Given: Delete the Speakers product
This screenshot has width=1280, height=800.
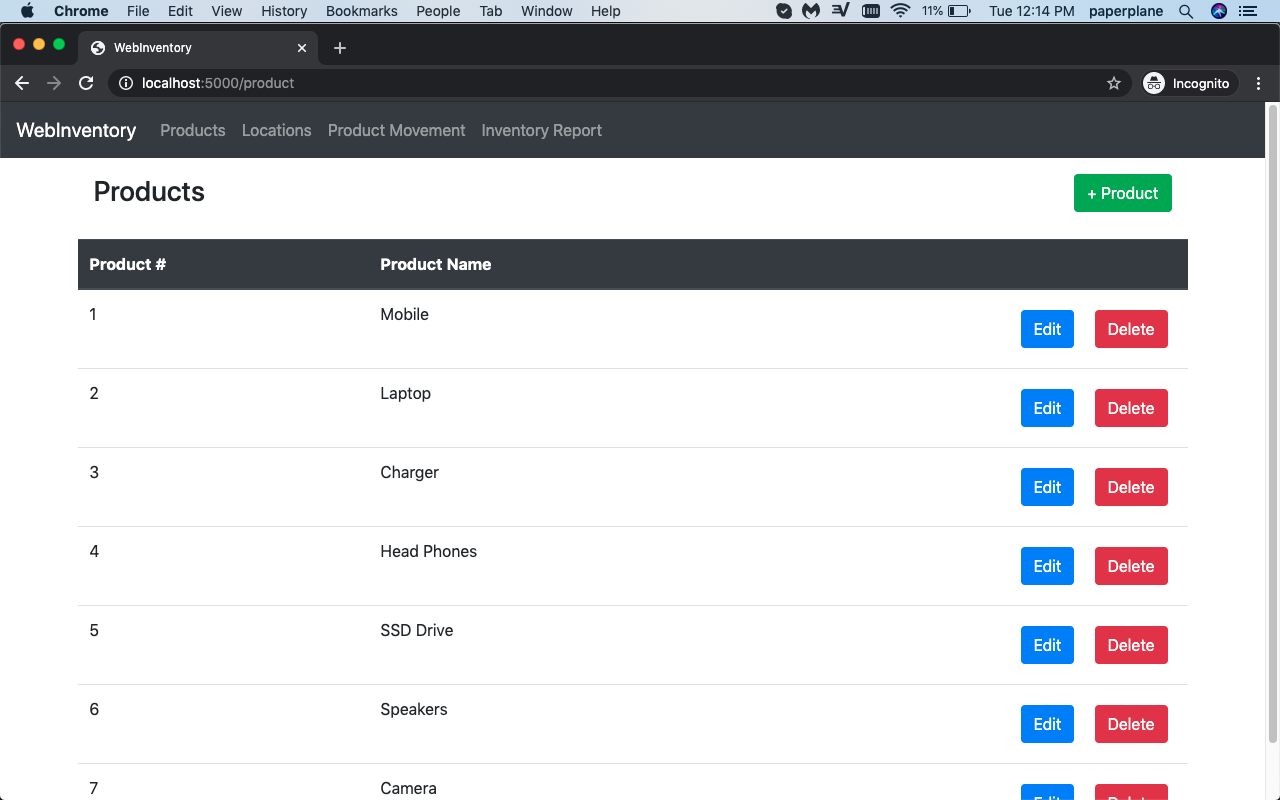Looking at the screenshot, I should [1131, 724].
